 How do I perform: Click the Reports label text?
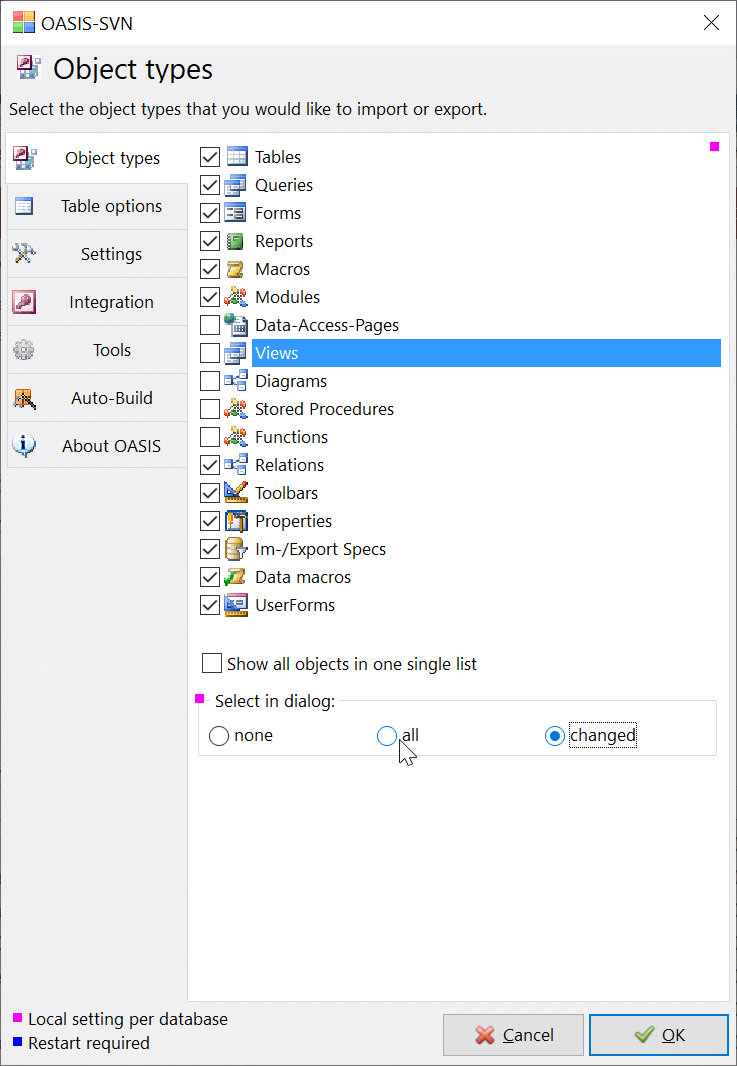pyautogui.click(x=284, y=241)
